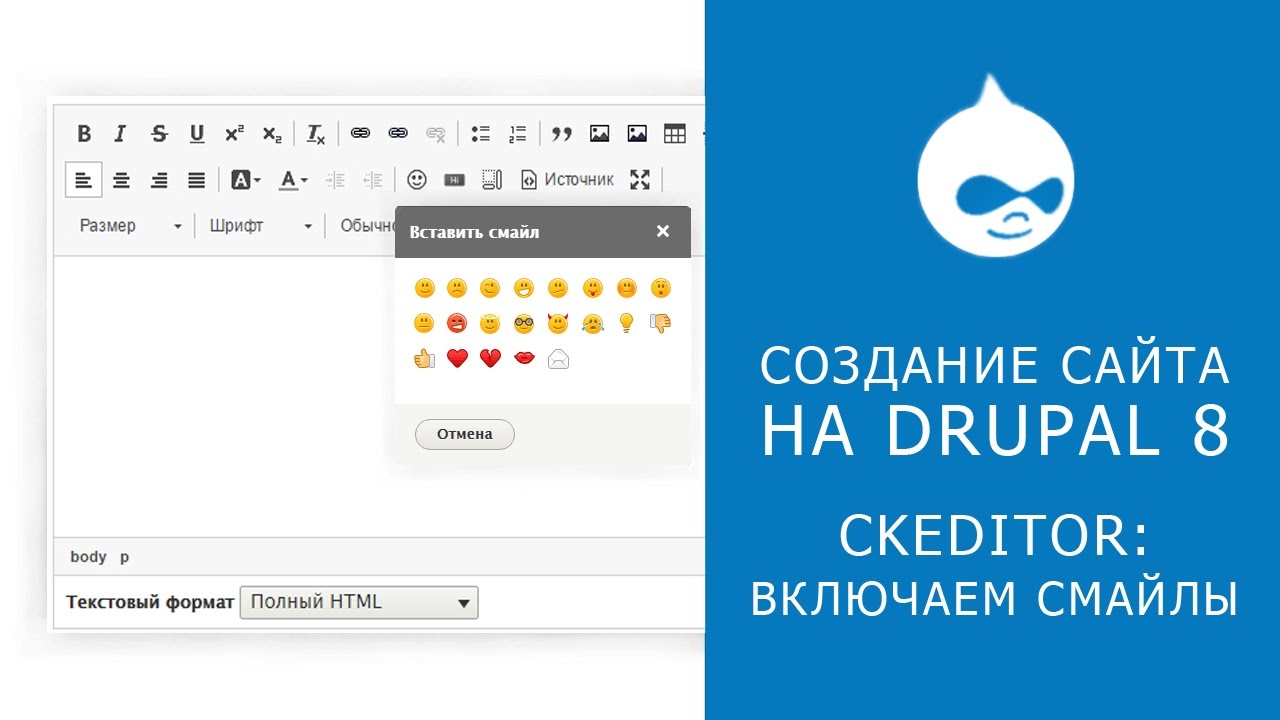The image size is (1280, 720).
Task: Click the grayed Unlink icon
Action: pos(436,134)
